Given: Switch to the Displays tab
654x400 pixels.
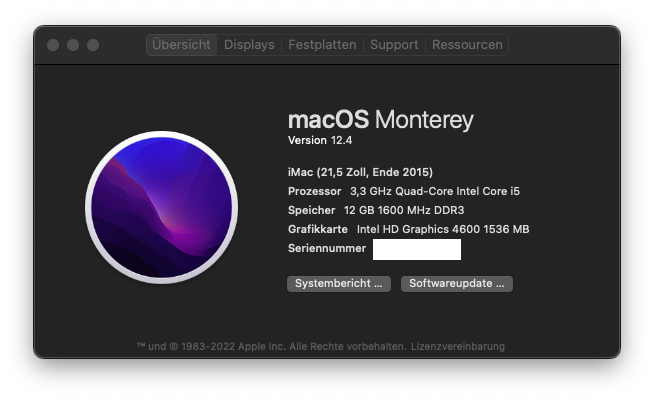Looking at the screenshot, I should point(249,45).
